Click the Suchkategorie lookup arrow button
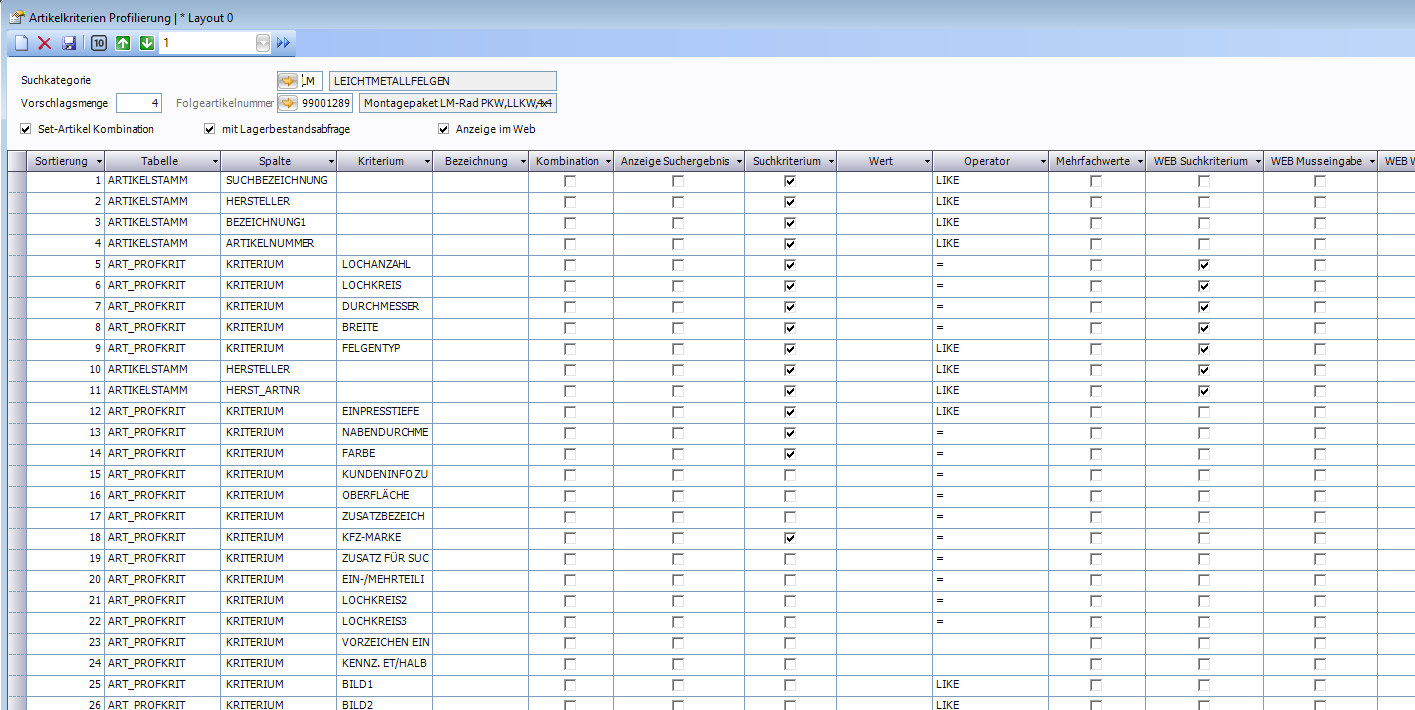Viewport: 1415px width, 710px height. pyautogui.click(x=288, y=81)
